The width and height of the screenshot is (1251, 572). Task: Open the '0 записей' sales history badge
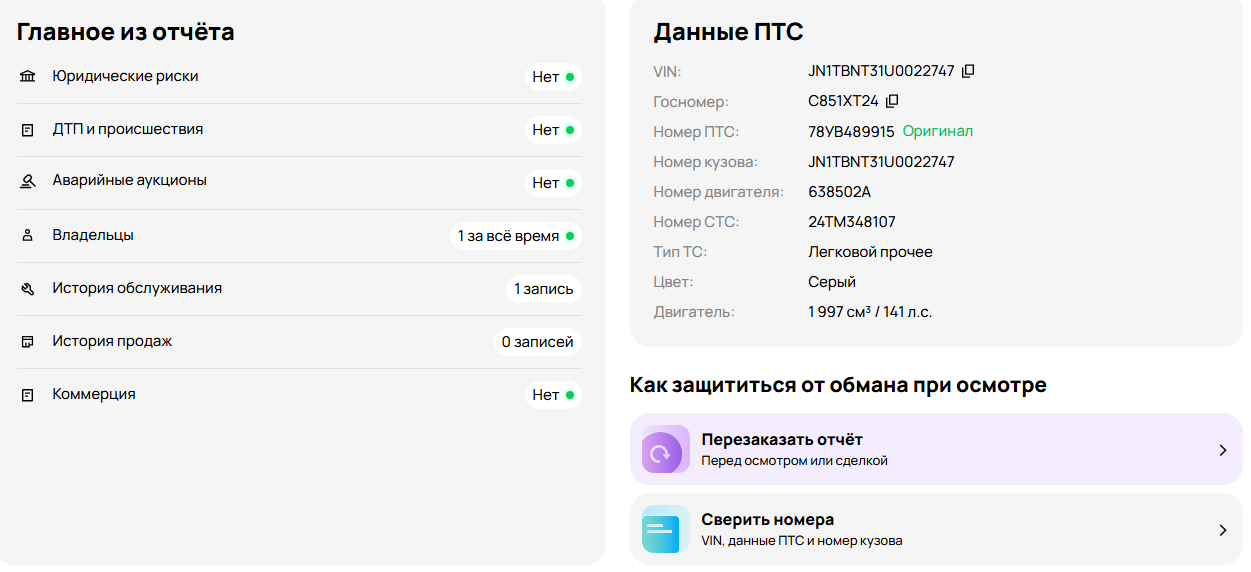click(x=537, y=342)
